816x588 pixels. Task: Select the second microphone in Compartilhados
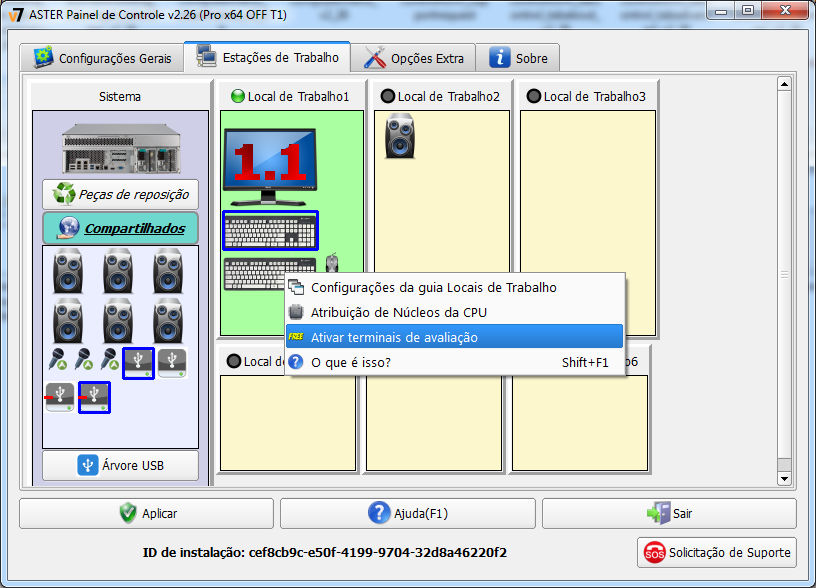[84, 360]
